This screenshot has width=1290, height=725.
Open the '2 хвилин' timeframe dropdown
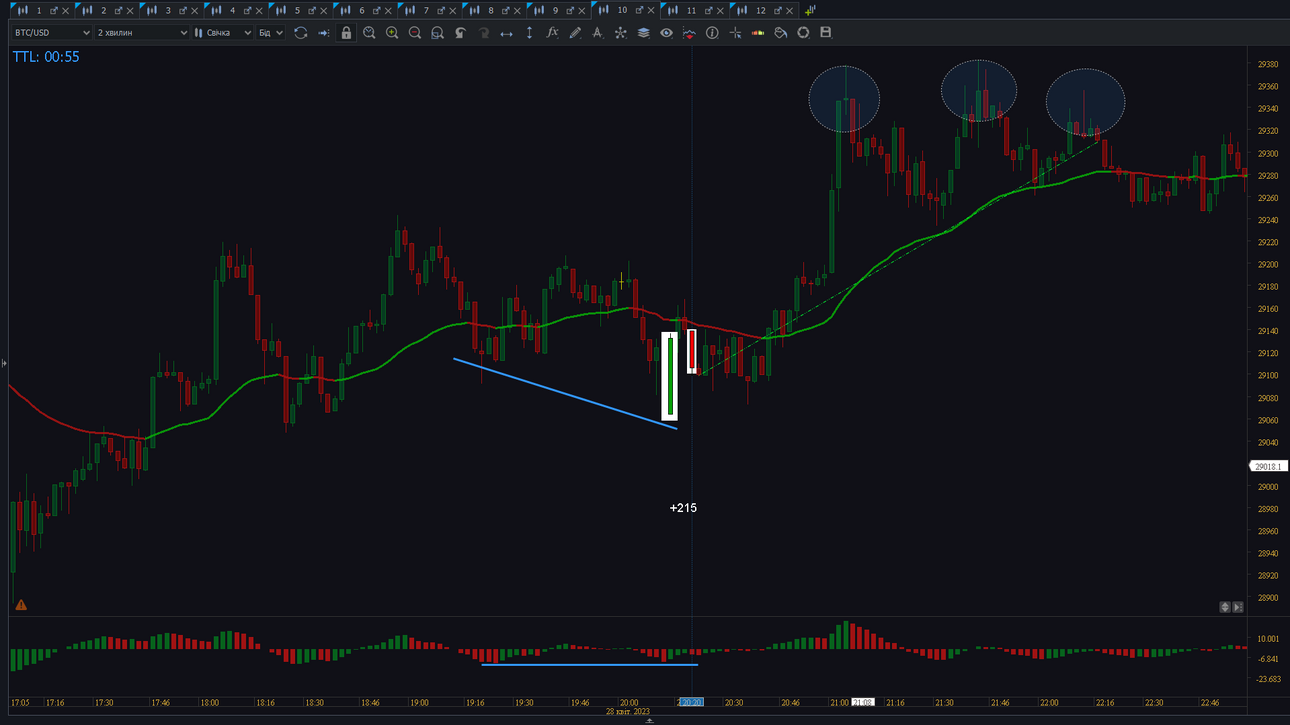pyautogui.click(x=142, y=33)
